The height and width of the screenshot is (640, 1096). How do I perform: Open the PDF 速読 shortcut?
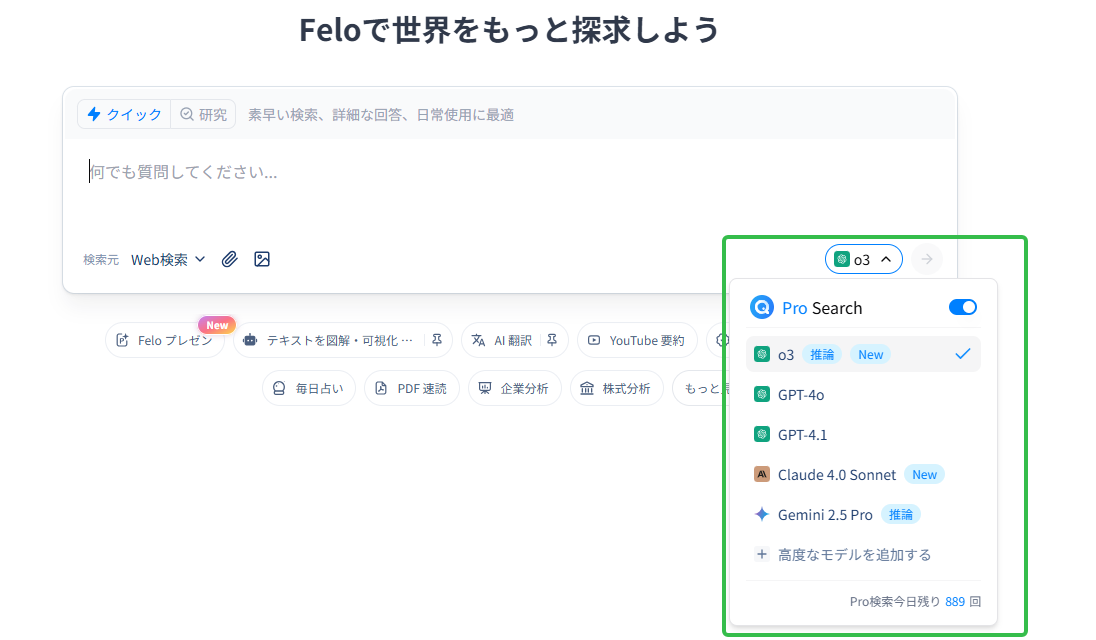point(412,388)
